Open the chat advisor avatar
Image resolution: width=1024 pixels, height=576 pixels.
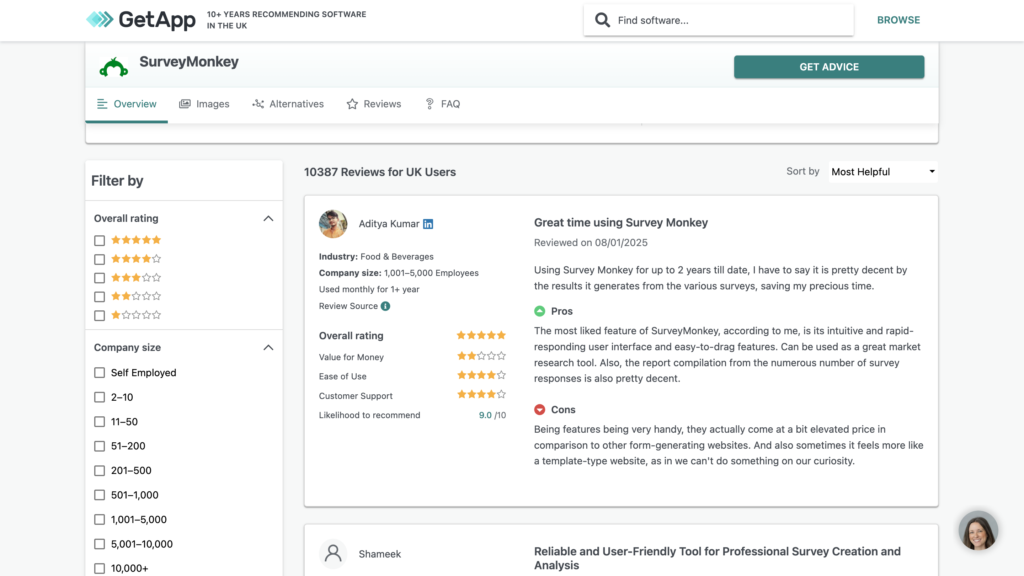click(x=978, y=531)
